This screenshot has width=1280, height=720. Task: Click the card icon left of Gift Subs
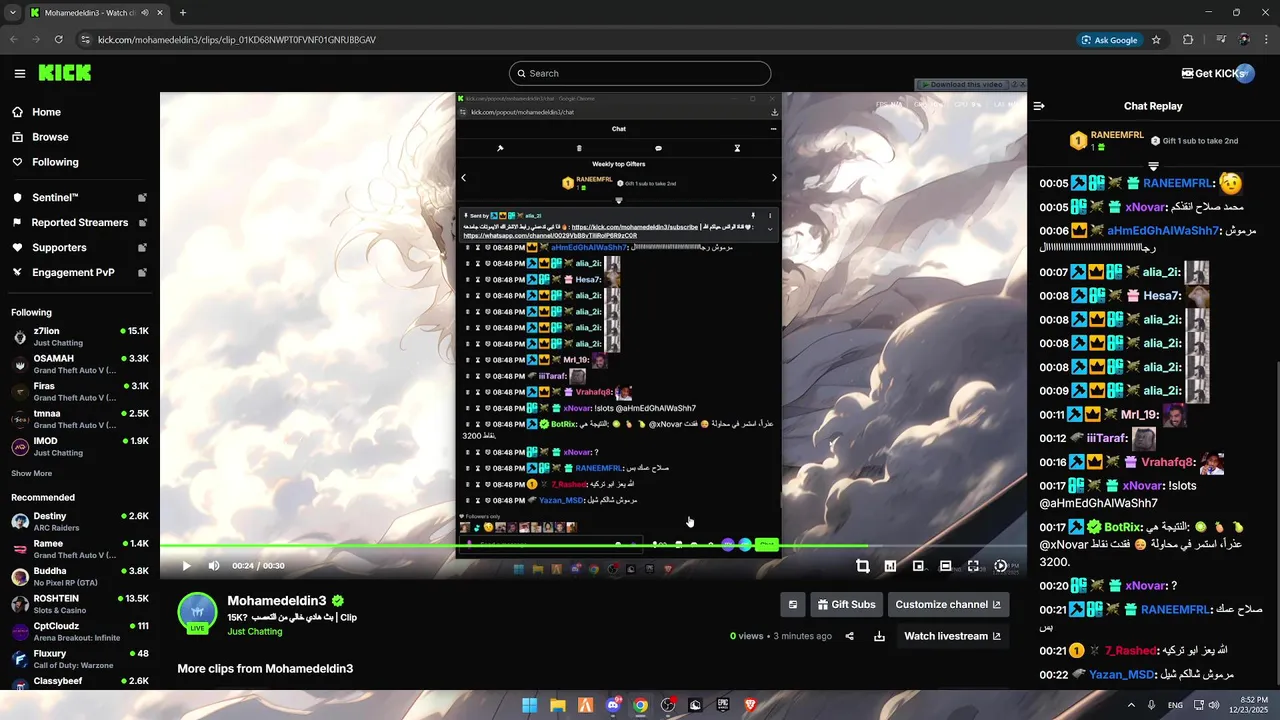(793, 604)
